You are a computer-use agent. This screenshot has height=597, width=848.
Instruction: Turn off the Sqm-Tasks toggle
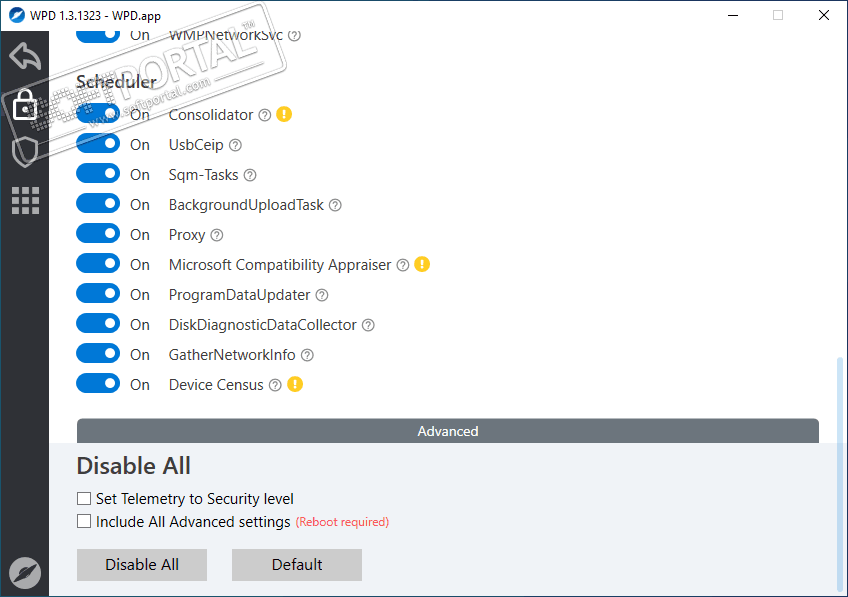[x=98, y=175]
